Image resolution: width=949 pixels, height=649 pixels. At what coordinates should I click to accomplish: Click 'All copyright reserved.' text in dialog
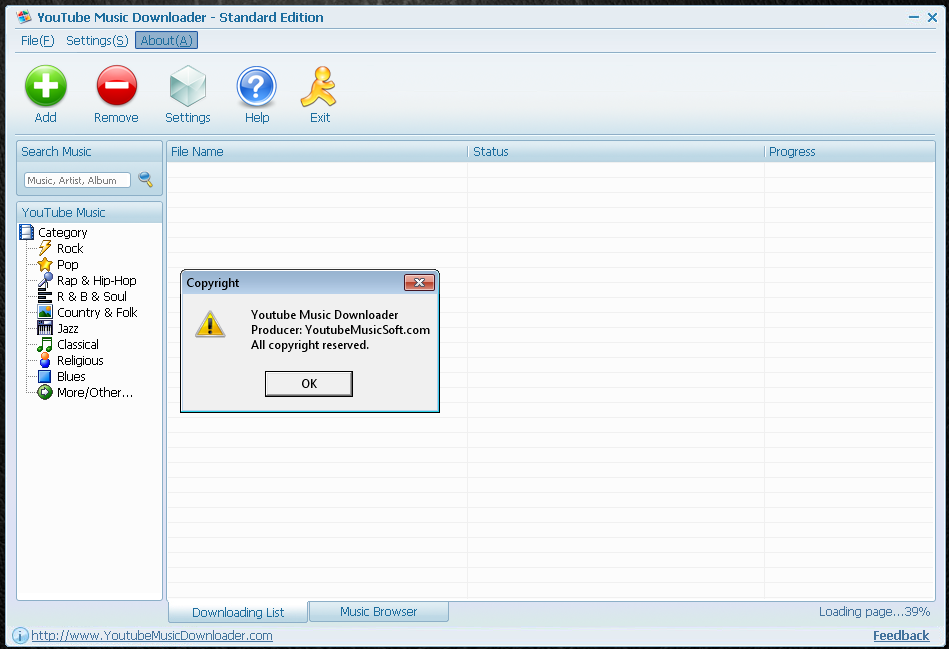coord(310,345)
